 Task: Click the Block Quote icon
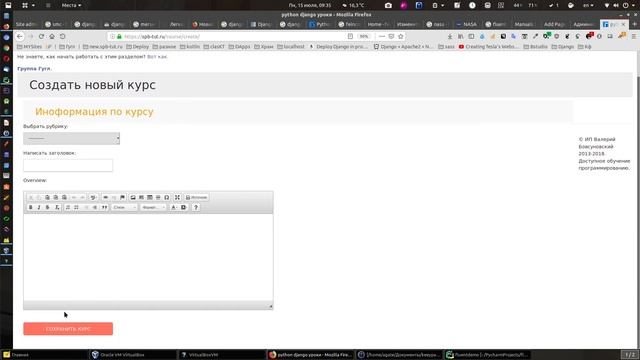[104, 207]
